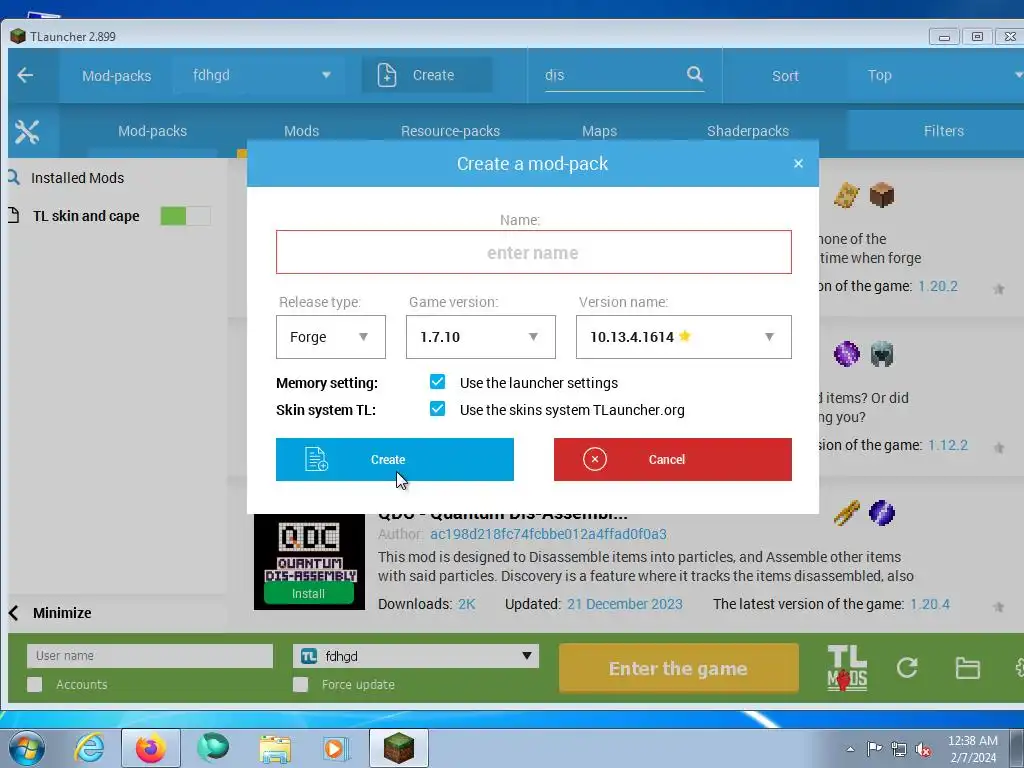
Task: Open the folder icon in bottom bar
Action: [967, 668]
